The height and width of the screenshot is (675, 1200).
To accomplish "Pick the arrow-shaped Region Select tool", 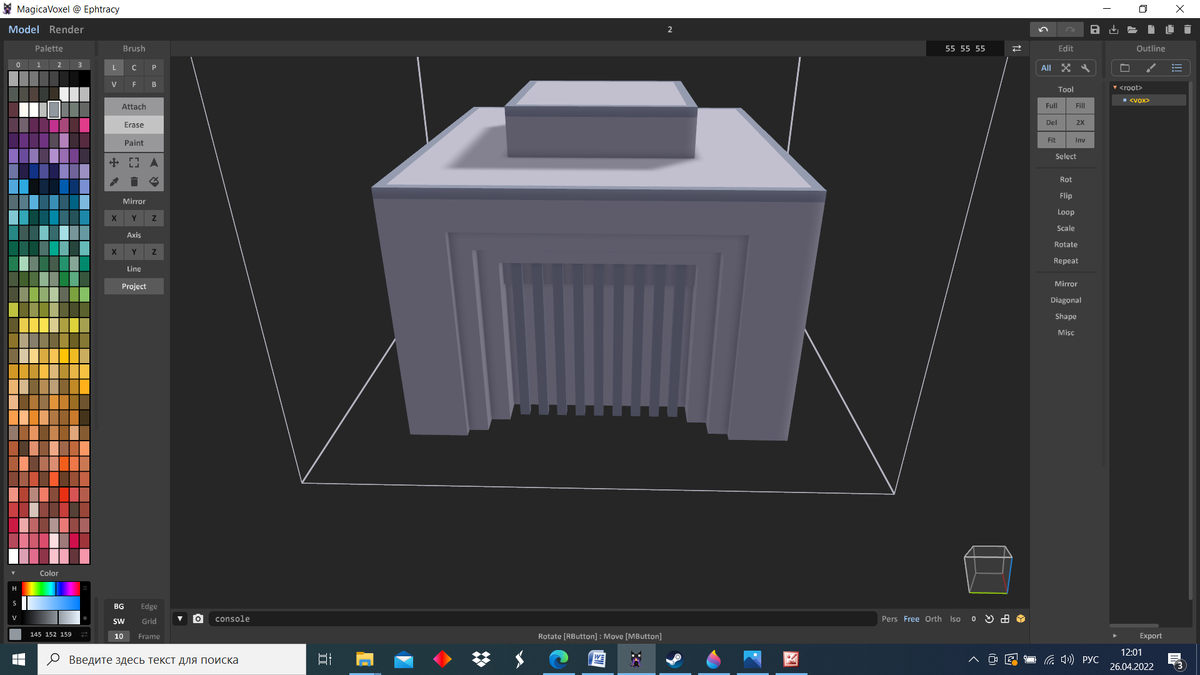I will coord(154,162).
